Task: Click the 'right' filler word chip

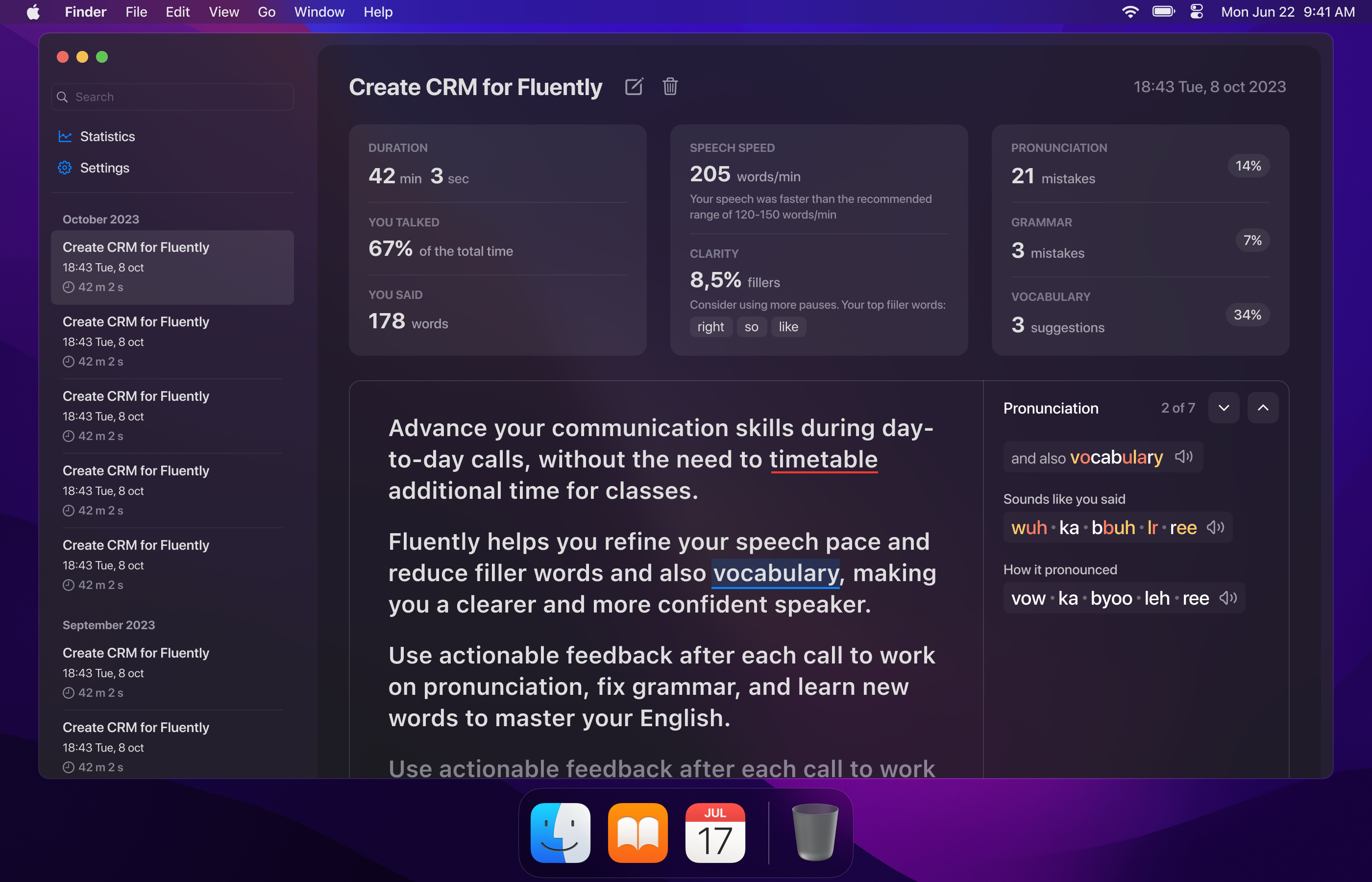Action: pyautogui.click(x=710, y=327)
